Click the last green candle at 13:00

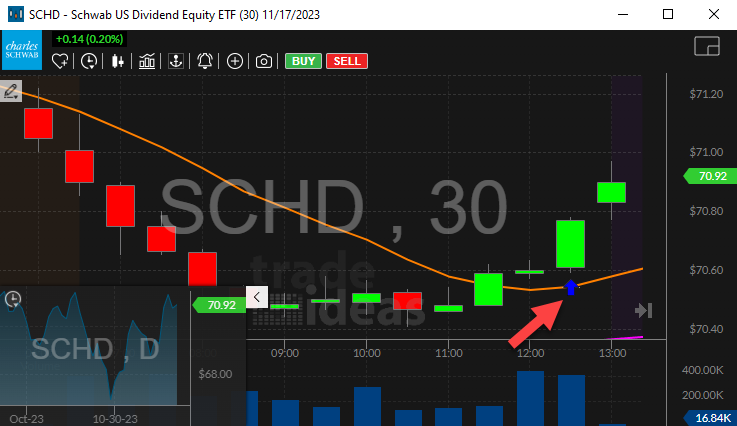[612, 192]
